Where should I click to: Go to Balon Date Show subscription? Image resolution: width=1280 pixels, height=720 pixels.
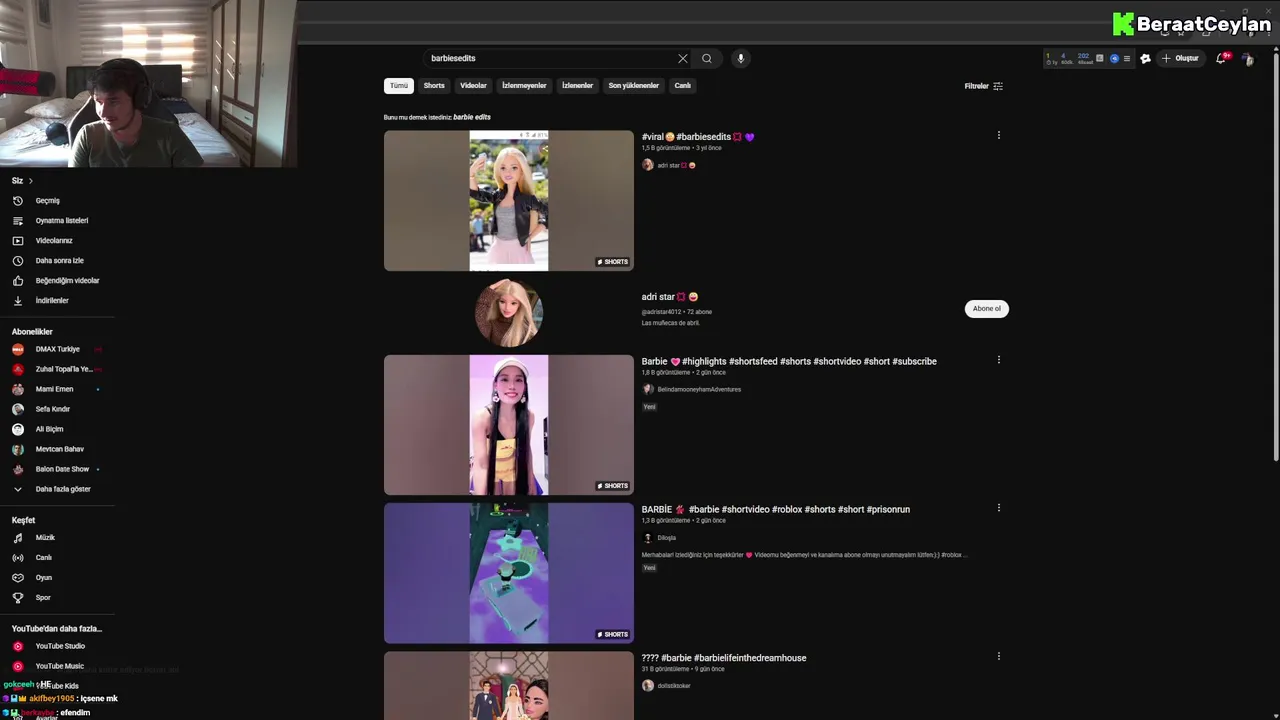[x=57, y=469]
